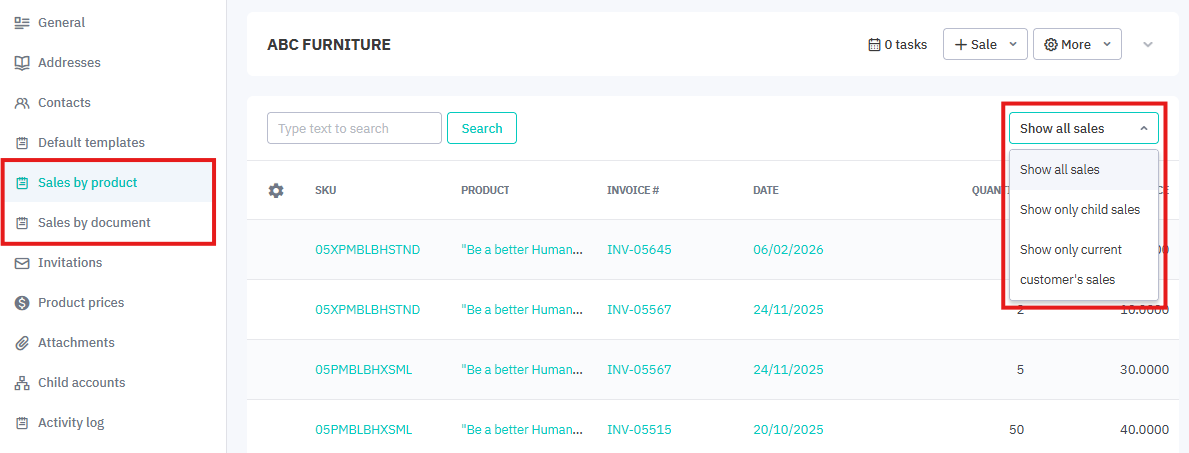Click the Invitations envelope icon
1189x453 pixels.
click(22, 263)
